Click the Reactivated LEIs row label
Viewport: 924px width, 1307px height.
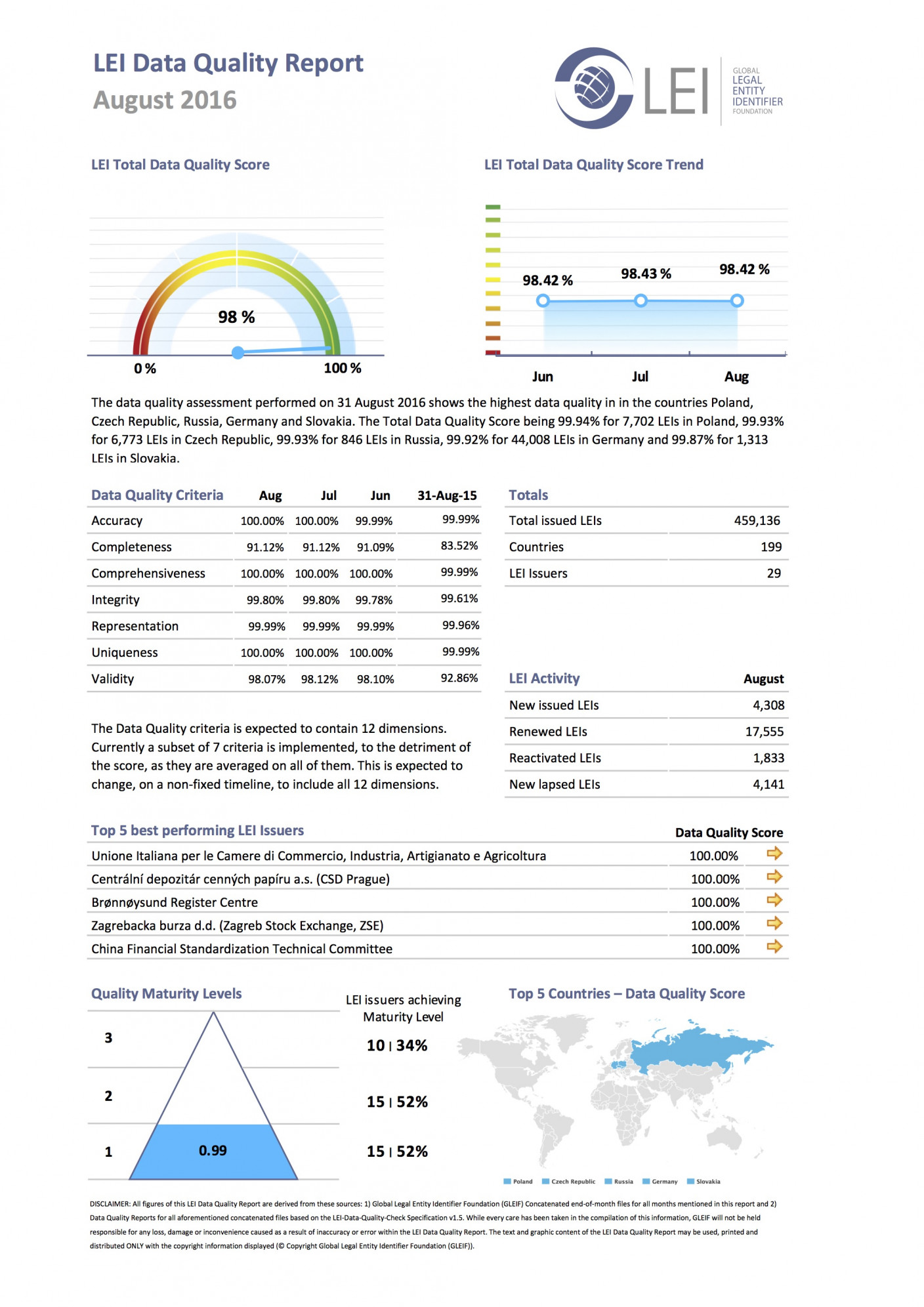click(x=555, y=758)
